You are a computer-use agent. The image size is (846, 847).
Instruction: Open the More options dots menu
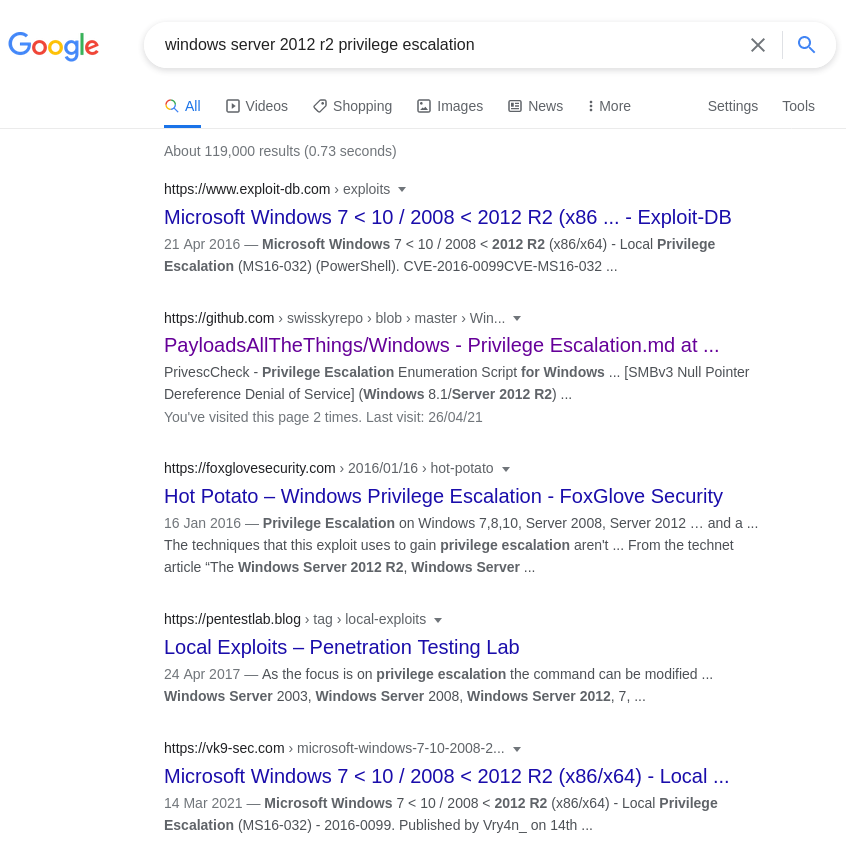pyautogui.click(x=591, y=106)
